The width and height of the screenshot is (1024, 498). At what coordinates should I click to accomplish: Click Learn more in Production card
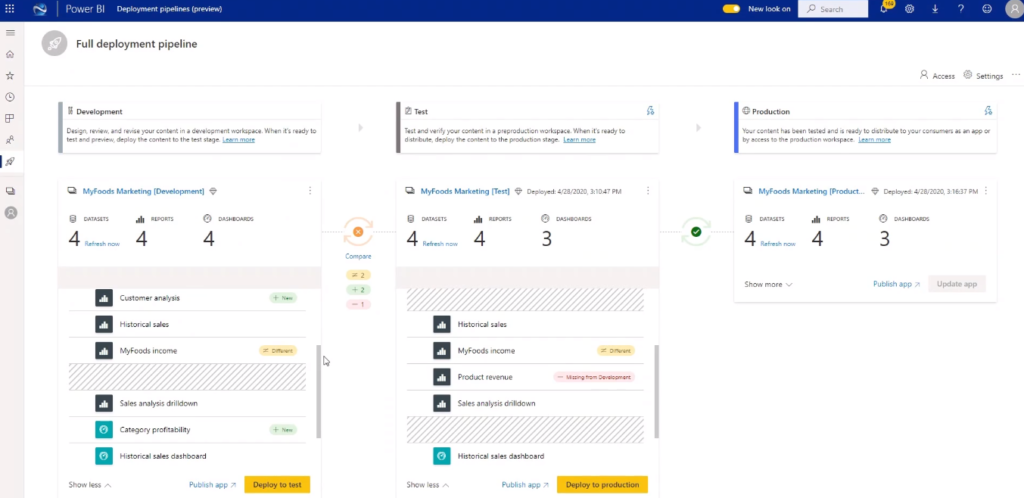(874, 140)
